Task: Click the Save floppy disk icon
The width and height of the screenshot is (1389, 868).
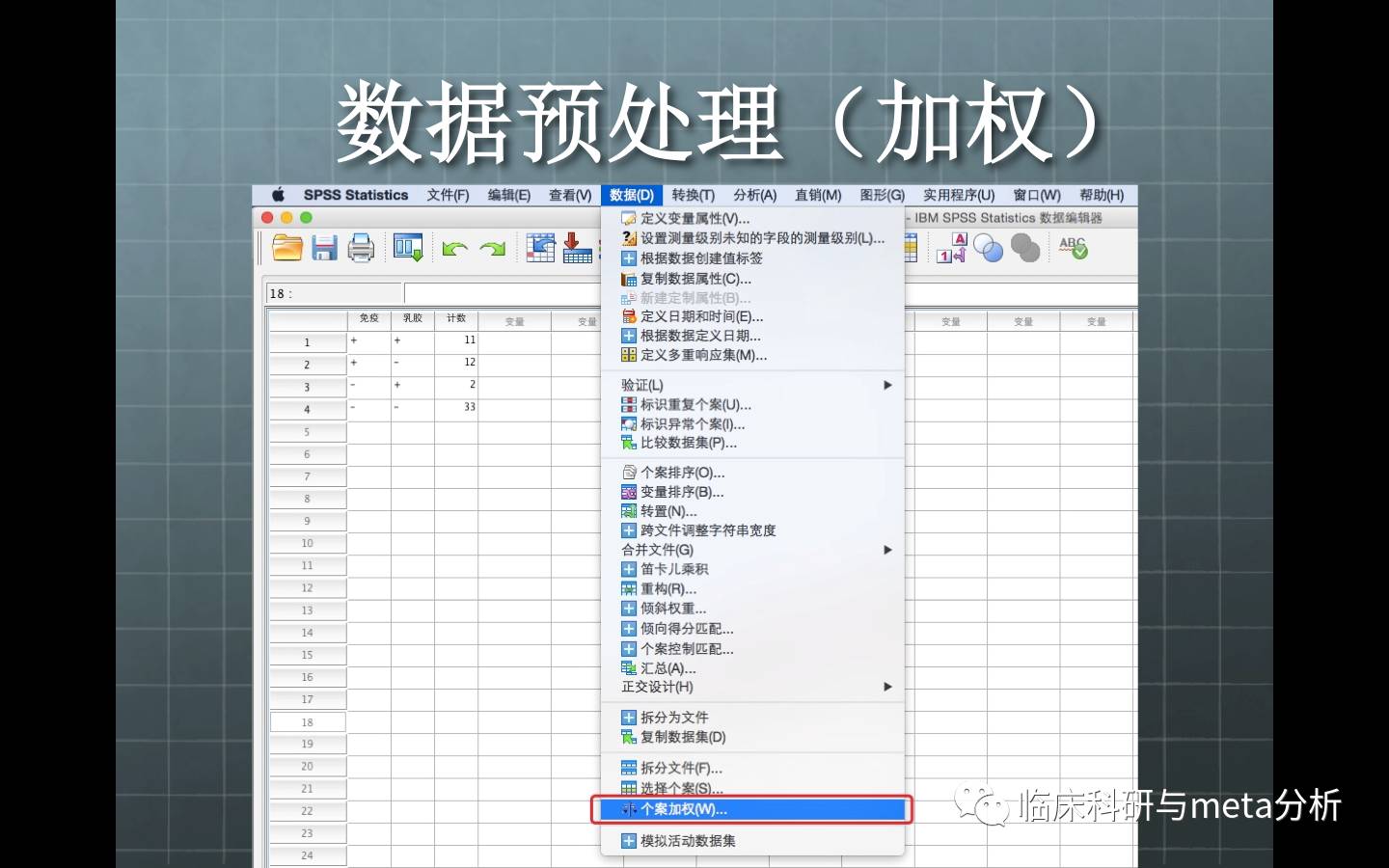Action: click(x=324, y=248)
